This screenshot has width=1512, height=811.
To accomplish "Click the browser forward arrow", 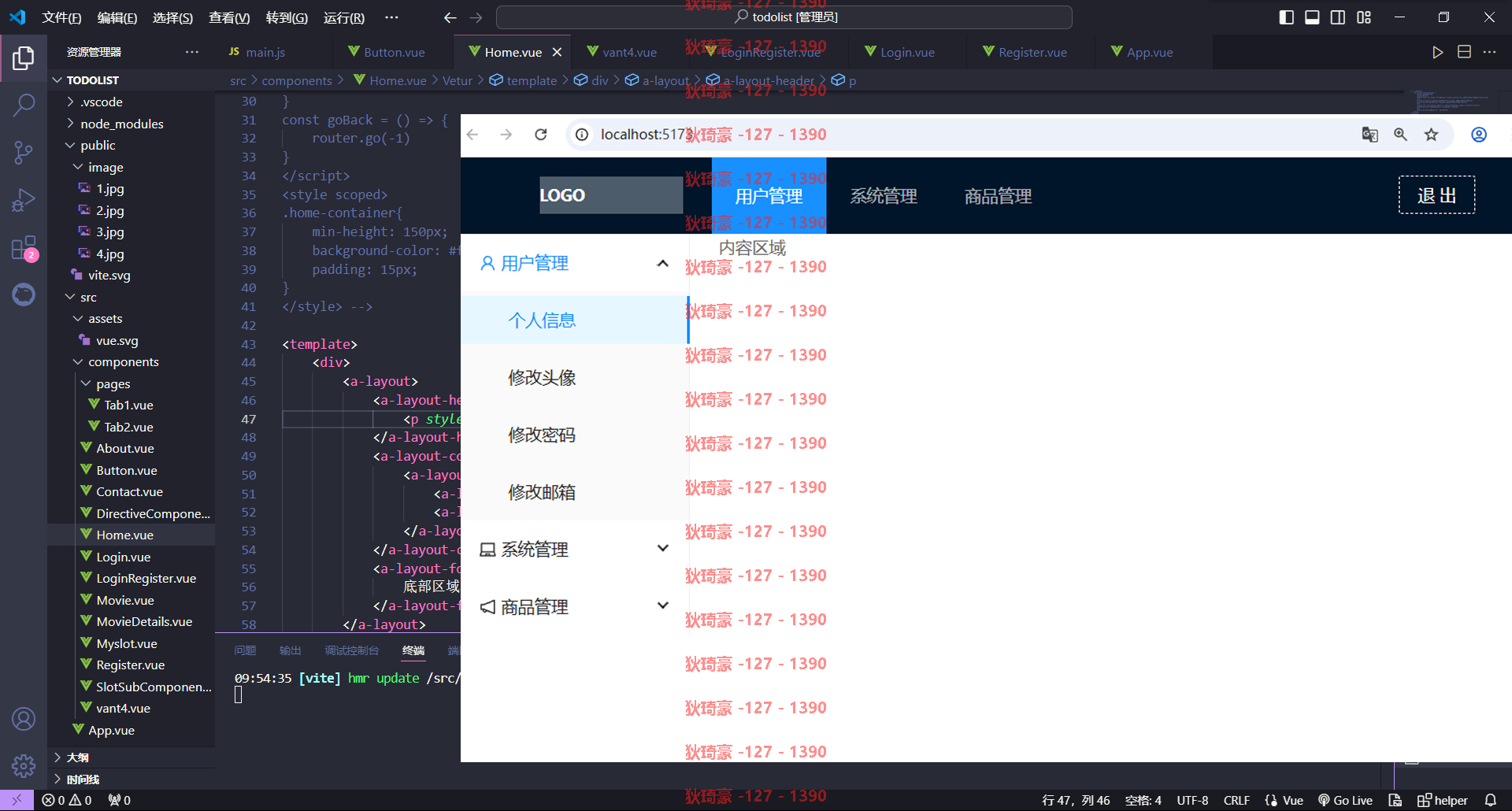I will (x=506, y=135).
